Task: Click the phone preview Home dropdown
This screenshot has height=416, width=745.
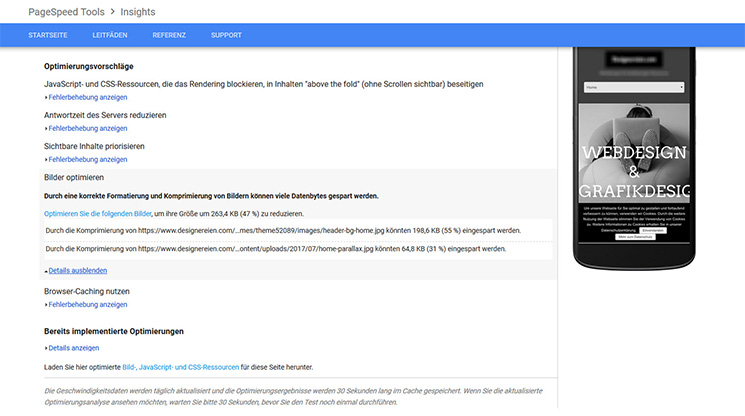Action: point(634,87)
